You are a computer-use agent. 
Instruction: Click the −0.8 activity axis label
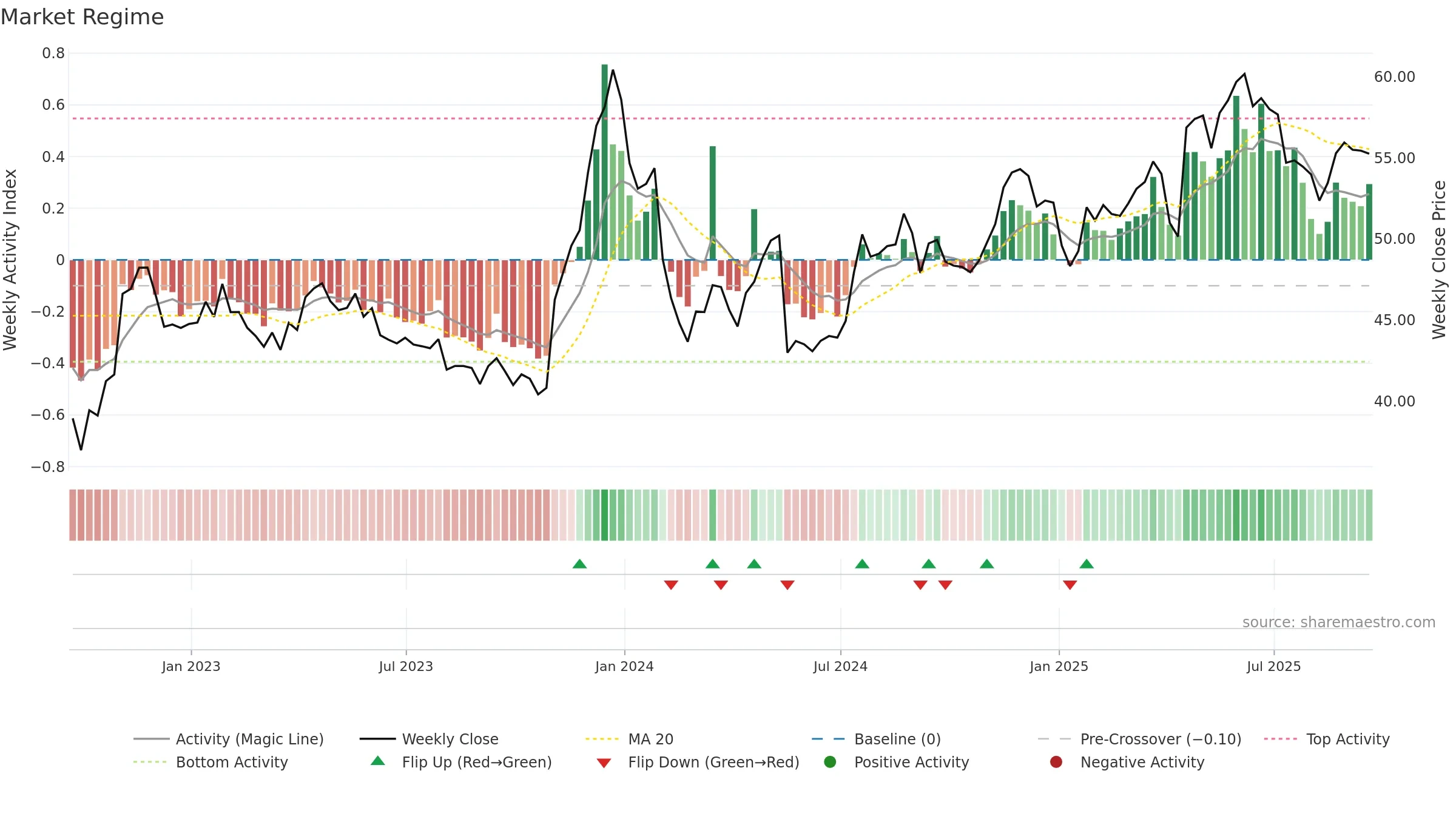tap(48, 467)
